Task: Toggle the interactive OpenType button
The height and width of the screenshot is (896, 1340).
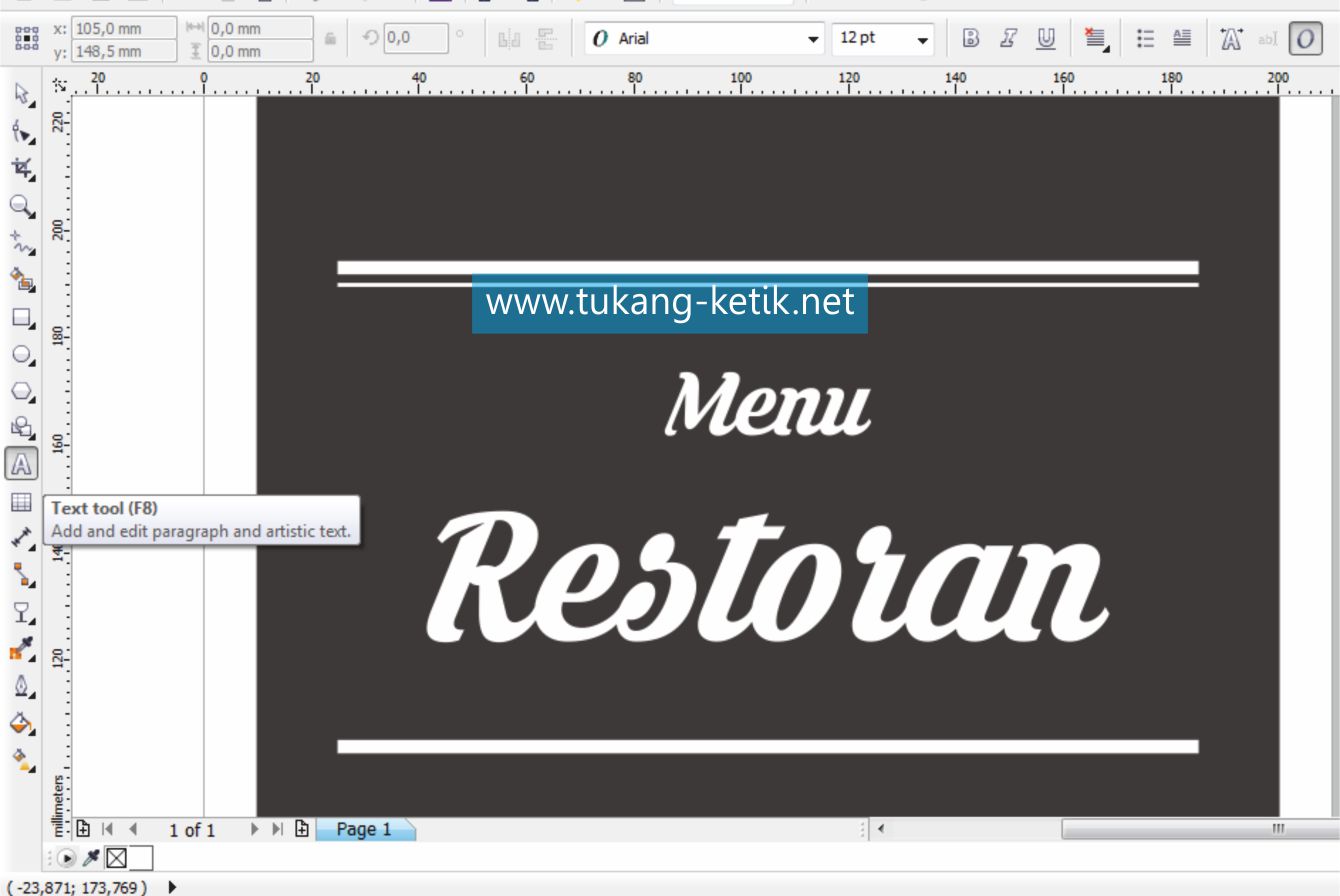Action: [x=1305, y=39]
